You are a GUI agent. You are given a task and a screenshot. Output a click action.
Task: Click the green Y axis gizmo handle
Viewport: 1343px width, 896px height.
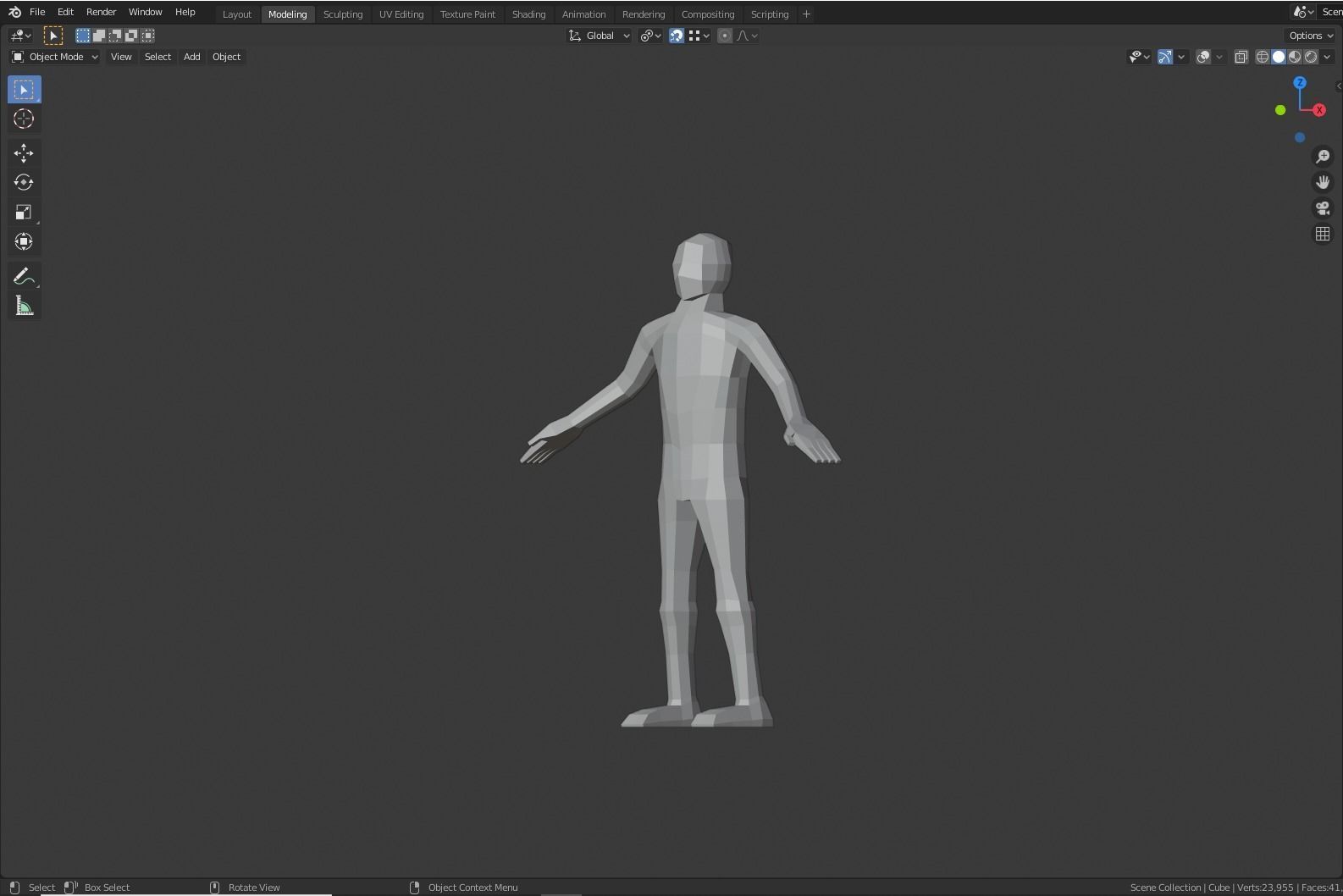click(1280, 110)
